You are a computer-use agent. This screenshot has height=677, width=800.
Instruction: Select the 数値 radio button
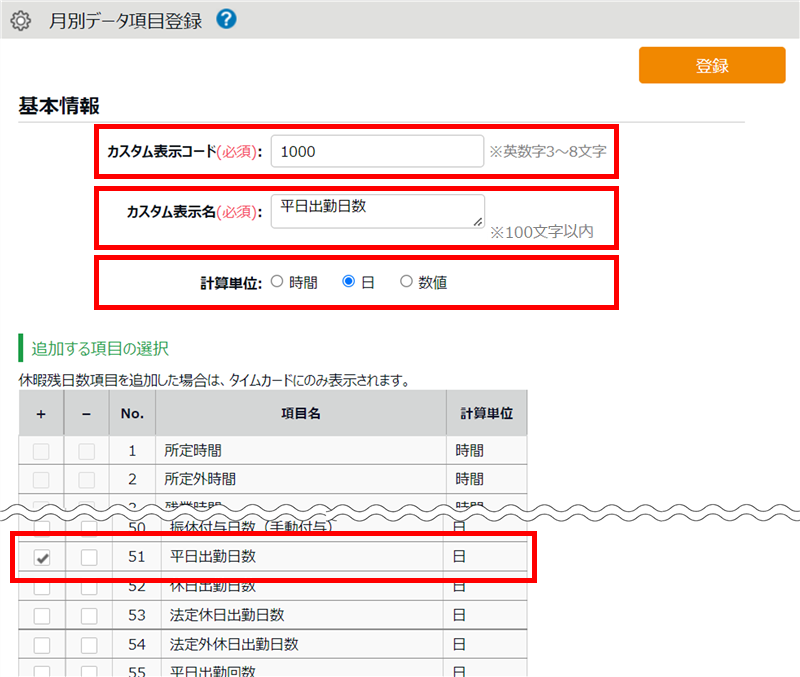(x=406, y=282)
